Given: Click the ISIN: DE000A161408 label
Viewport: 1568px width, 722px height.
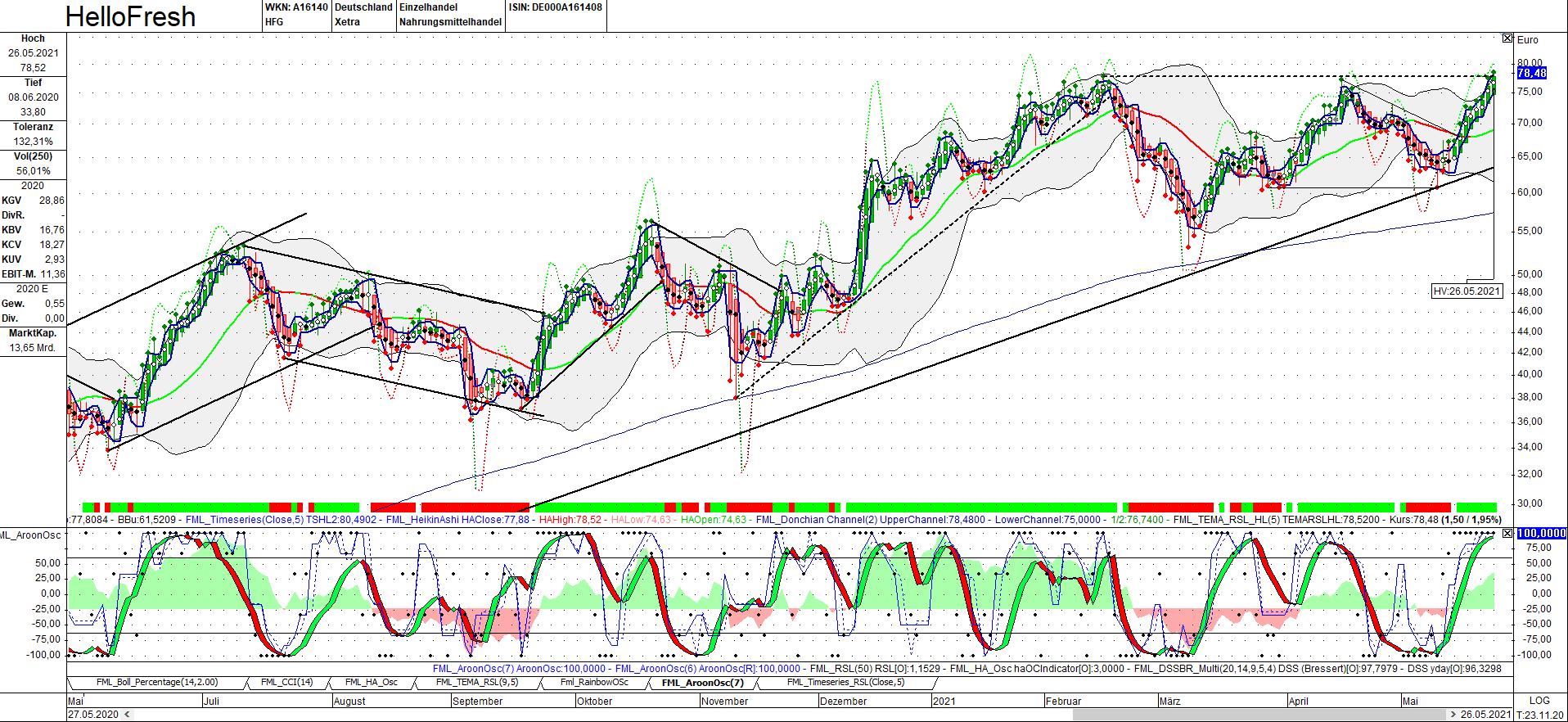Looking at the screenshot, I should [555, 7].
